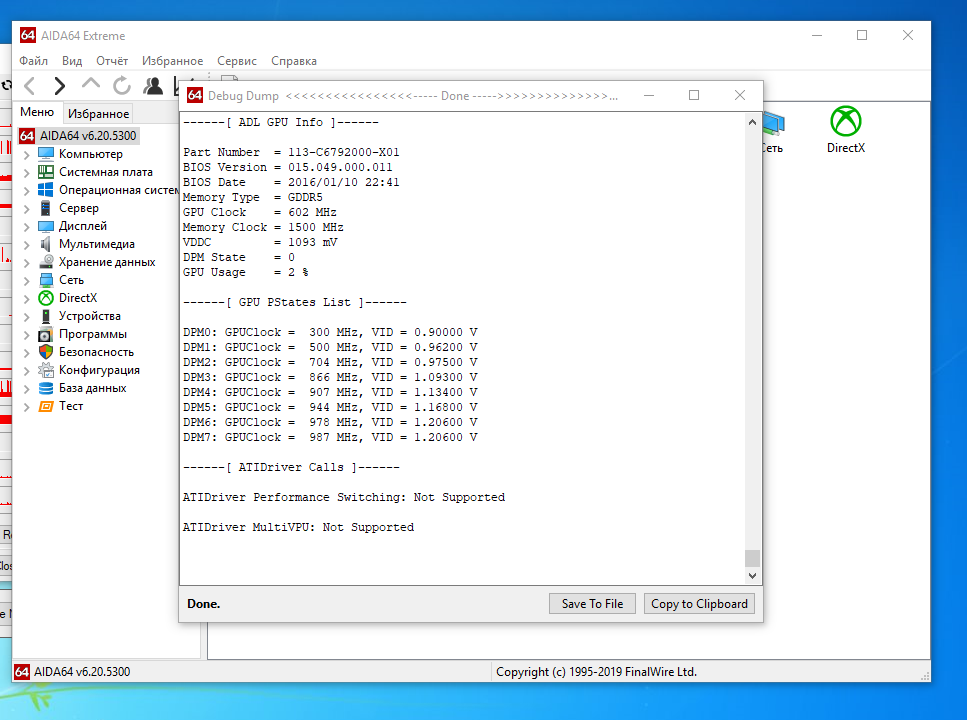The width and height of the screenshot is (967, 720).
Task: Click the Refresh toolbar icon
Action: (122, 86)
